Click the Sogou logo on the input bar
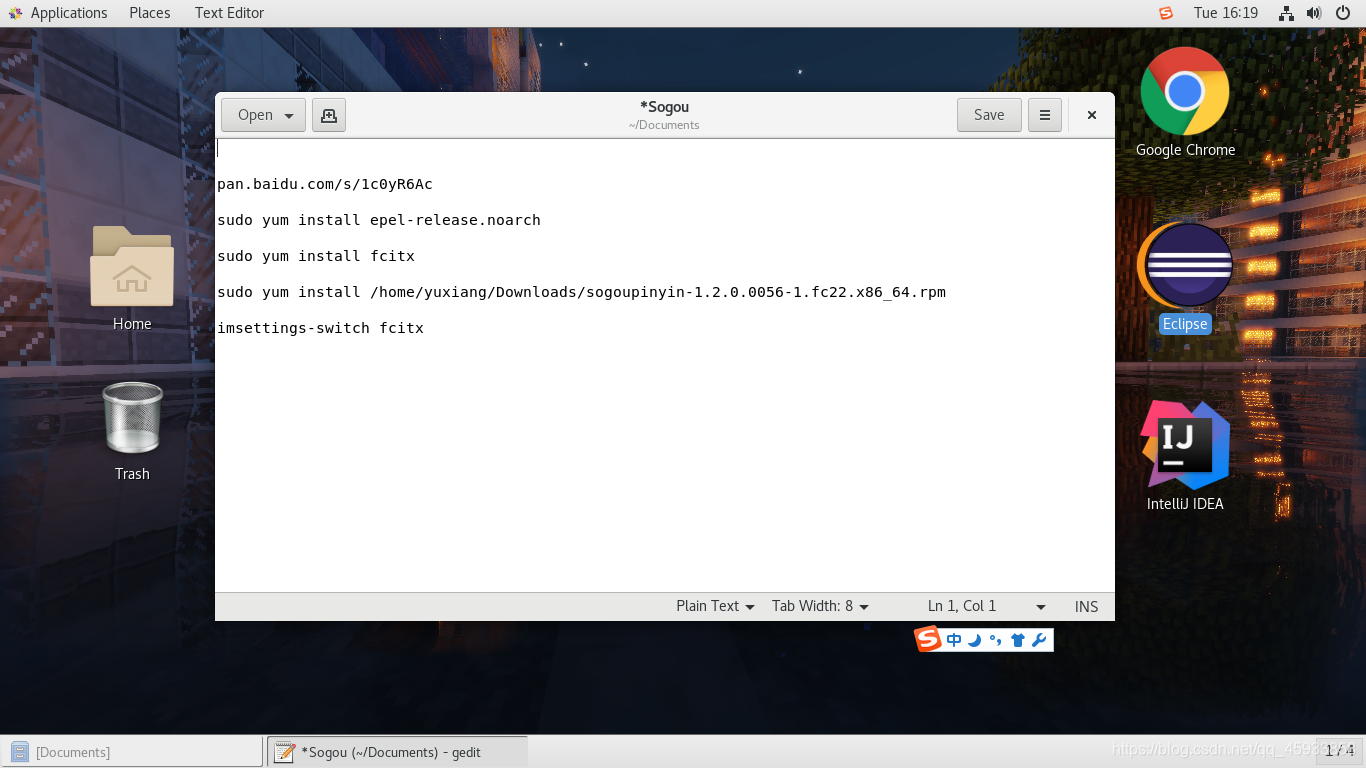The width and height of the screenshot is (1366, 768). [928, 639]
